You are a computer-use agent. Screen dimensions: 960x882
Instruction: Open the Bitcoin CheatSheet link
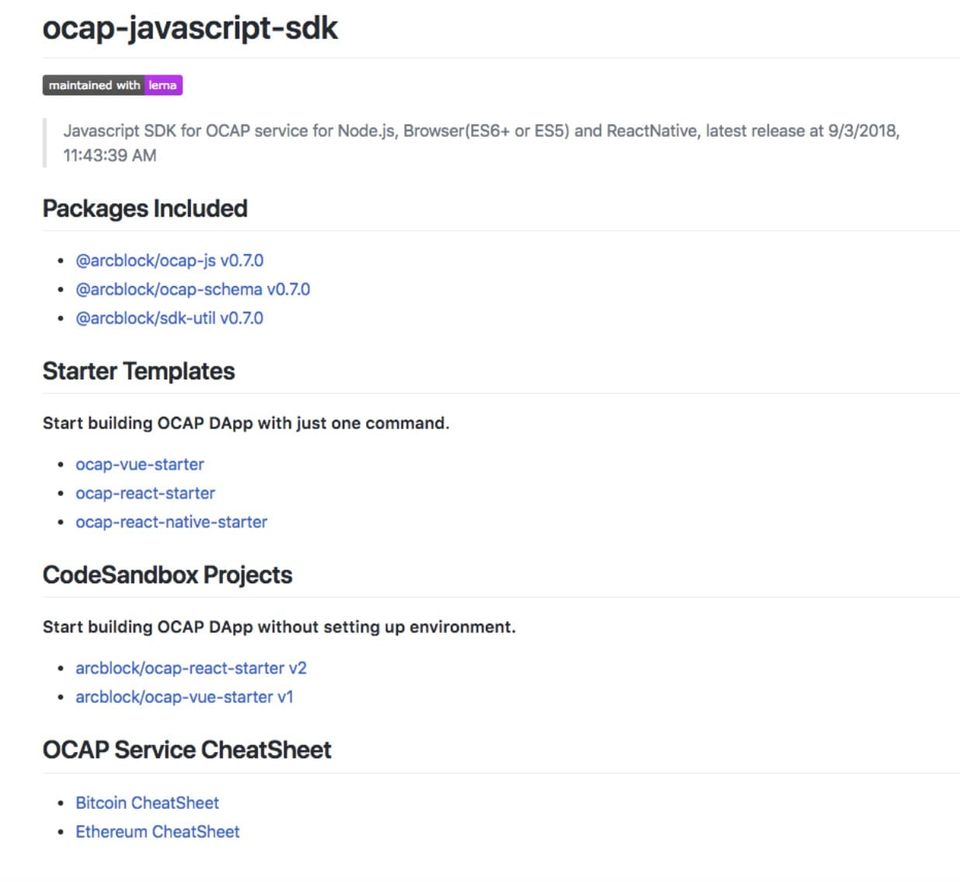coord(147,803)
